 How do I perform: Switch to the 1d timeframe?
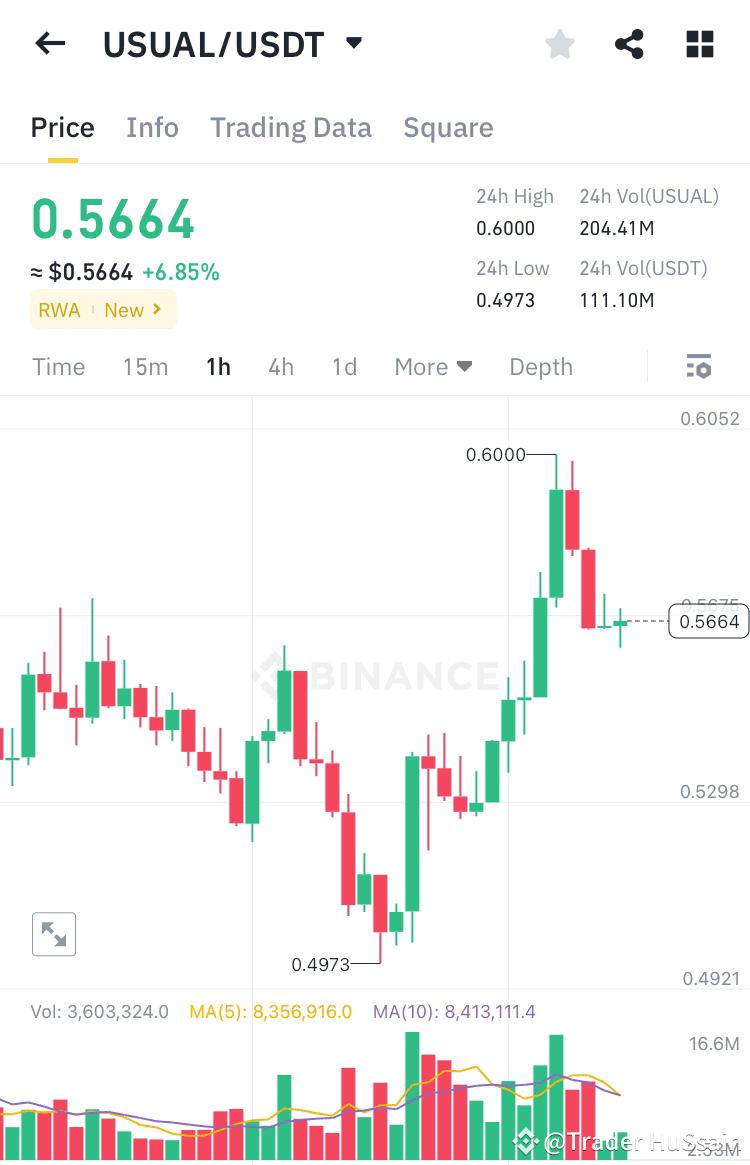[344, 367]
